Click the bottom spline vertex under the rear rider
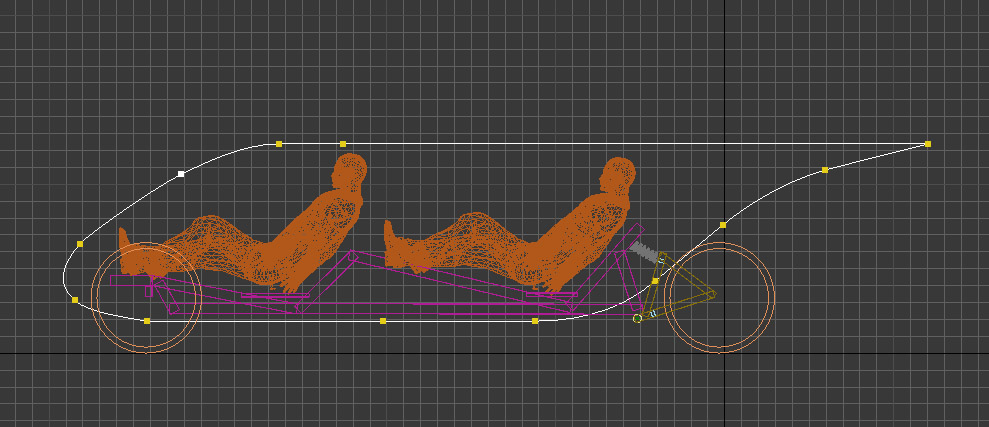The image size is (989, 427). coord(535,321)
